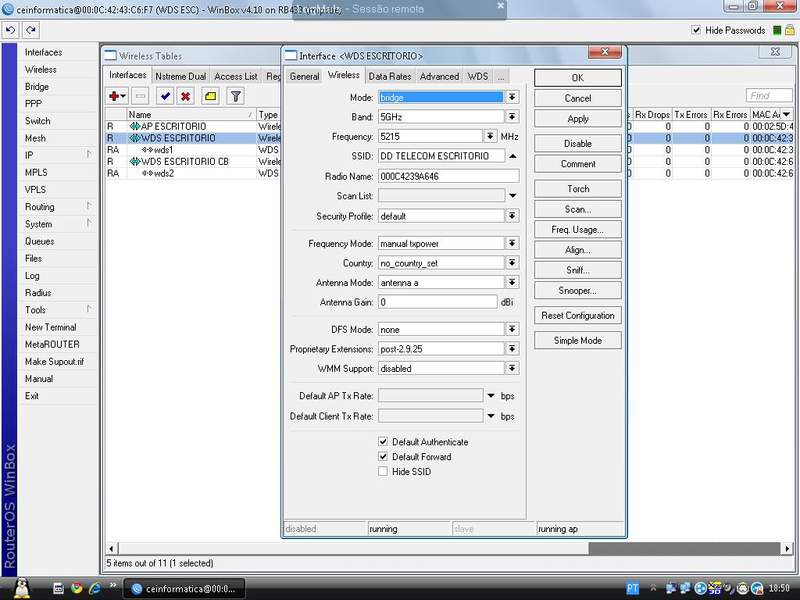The image size is (800, 600).
Task: Click the padlock icon near Hide Passwords
Action: [x=790, y=30]
